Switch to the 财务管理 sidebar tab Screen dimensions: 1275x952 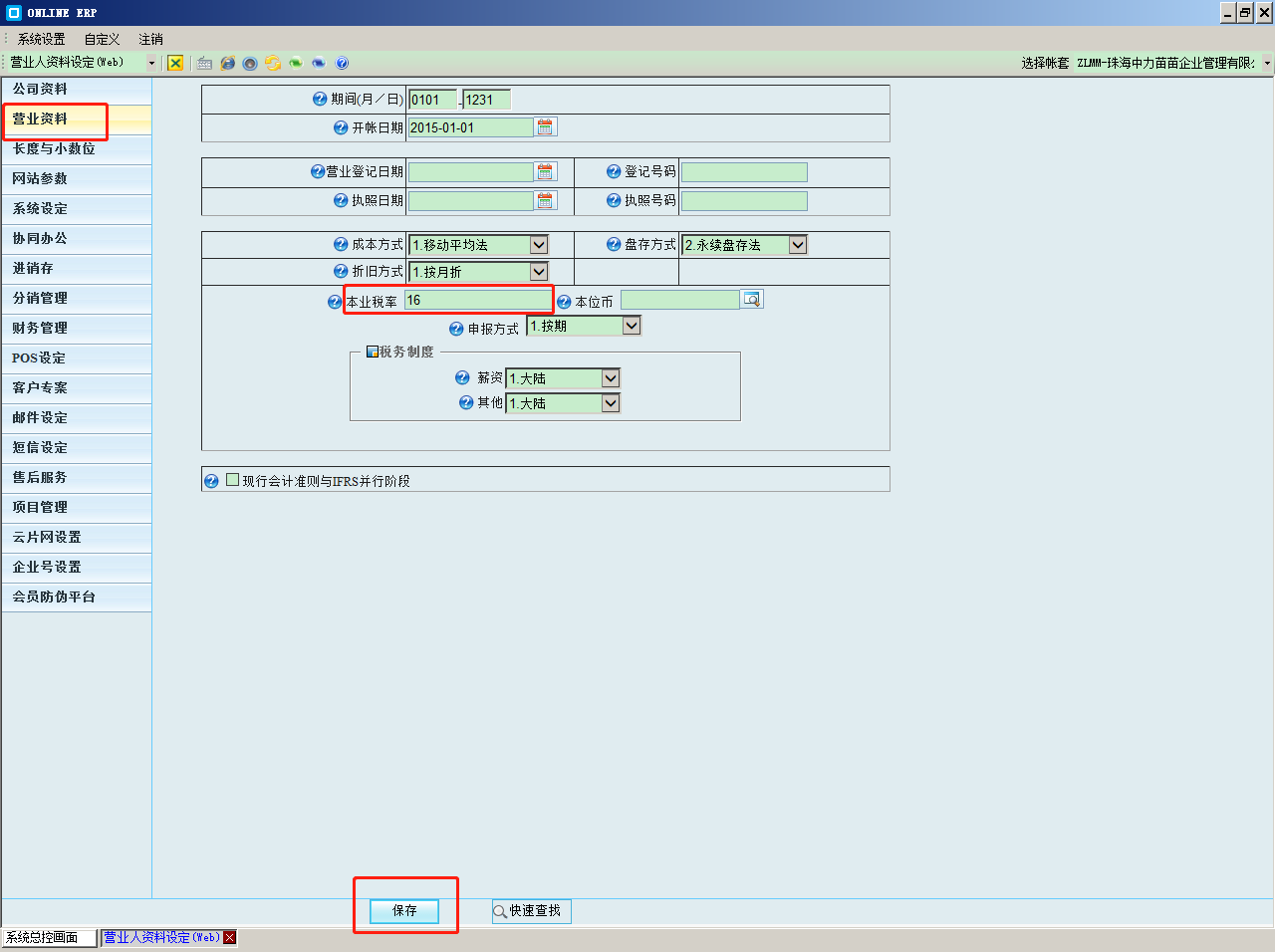[77, 329]
